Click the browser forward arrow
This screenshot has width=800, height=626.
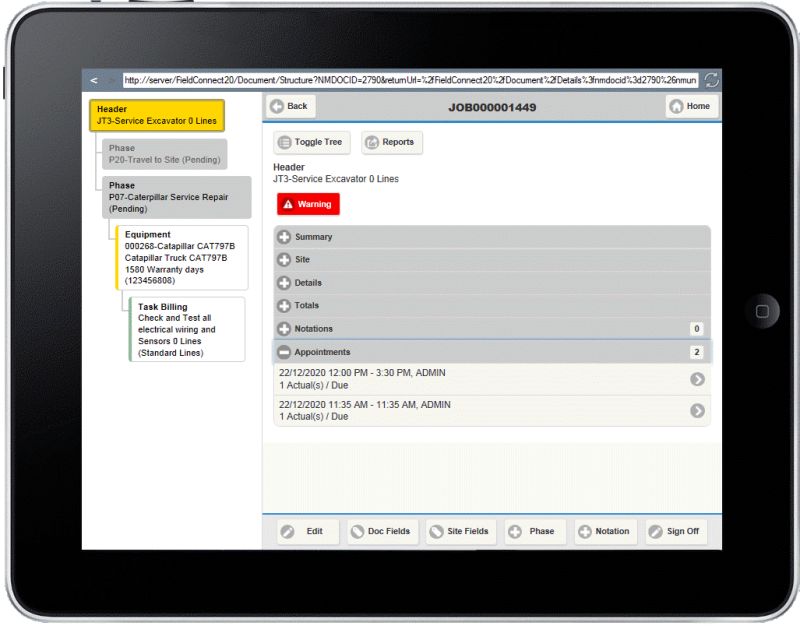[111, 81]
